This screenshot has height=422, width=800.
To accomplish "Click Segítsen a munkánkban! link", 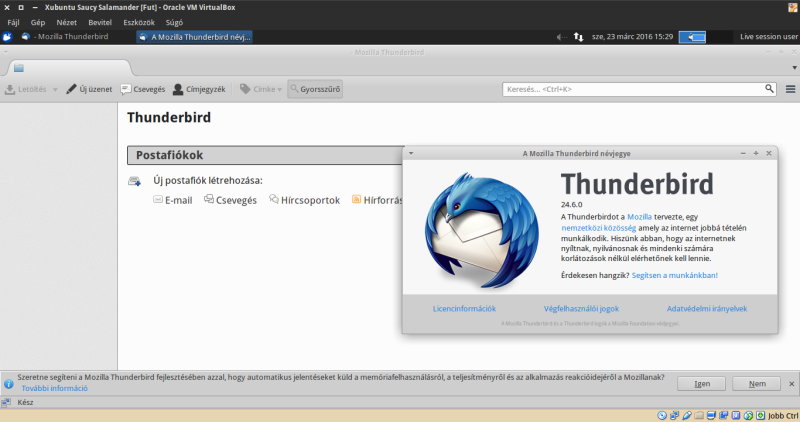I will [x=674, y=275].
